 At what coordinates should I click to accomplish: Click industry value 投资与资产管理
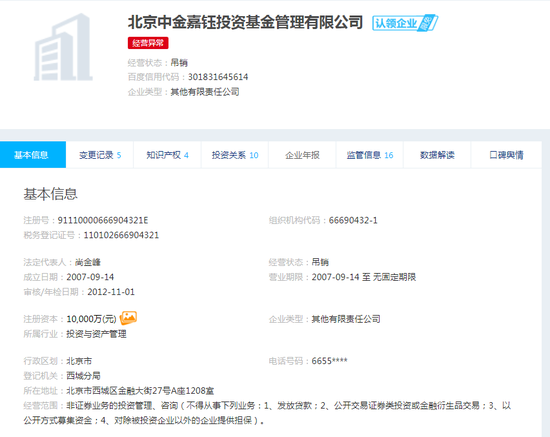pos(96,334)
